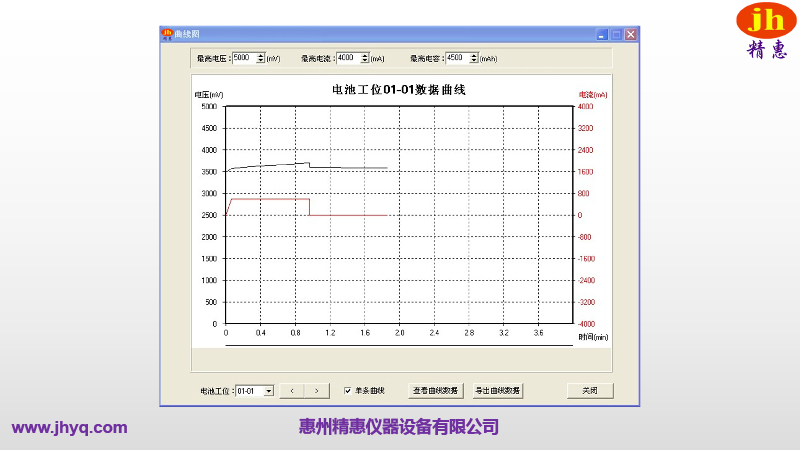This screenshot has width=800, height=450.
Task: Click the disabled maximize window button
Action: (616, 35)
